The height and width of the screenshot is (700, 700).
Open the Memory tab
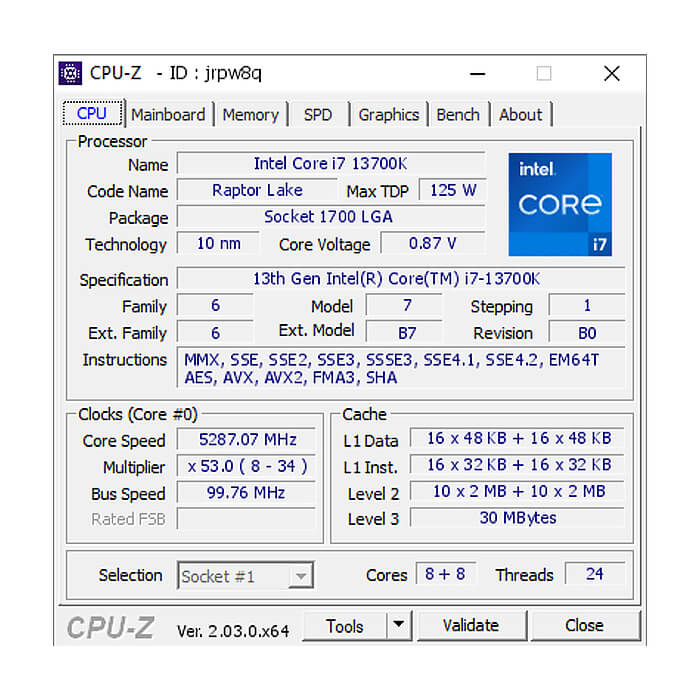coord(250,115)
